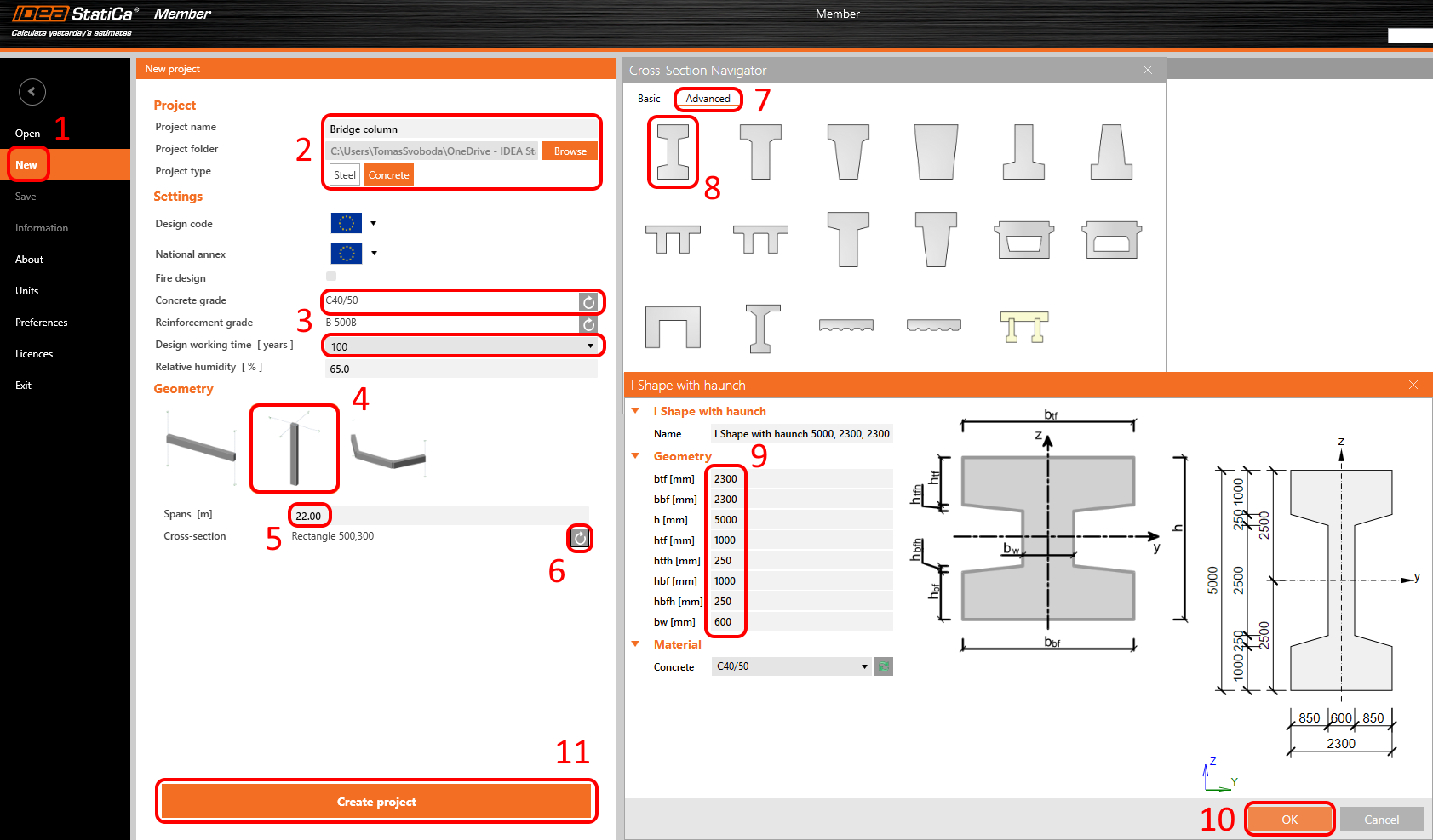Select the box girder with rounded opening
Screen dimensions: 1433x840
click(x=1111, y=239)
